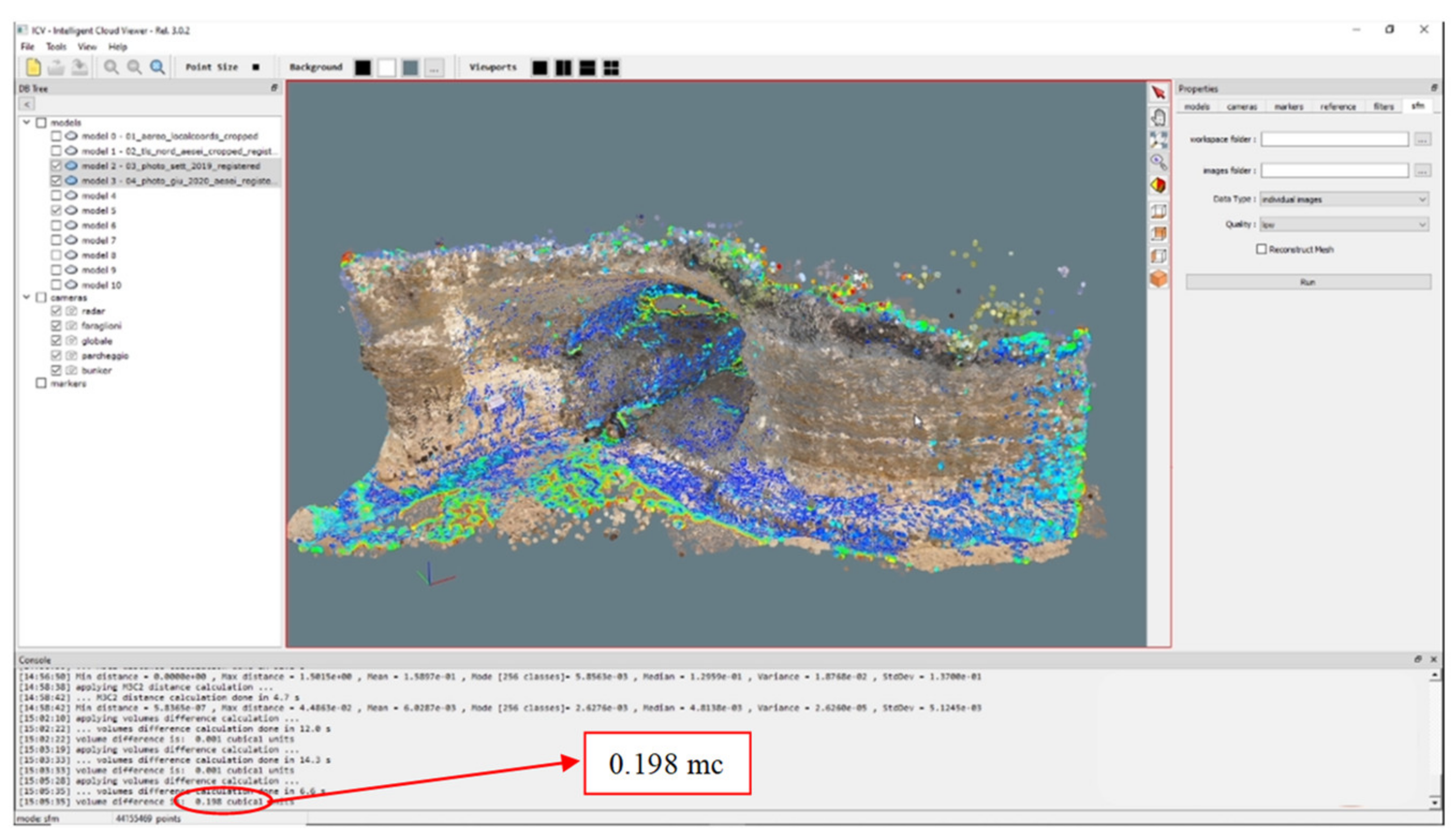Enable the Reconstruct Mesh checkbox
The image size is (1456, 840).
click(1262, 249)
